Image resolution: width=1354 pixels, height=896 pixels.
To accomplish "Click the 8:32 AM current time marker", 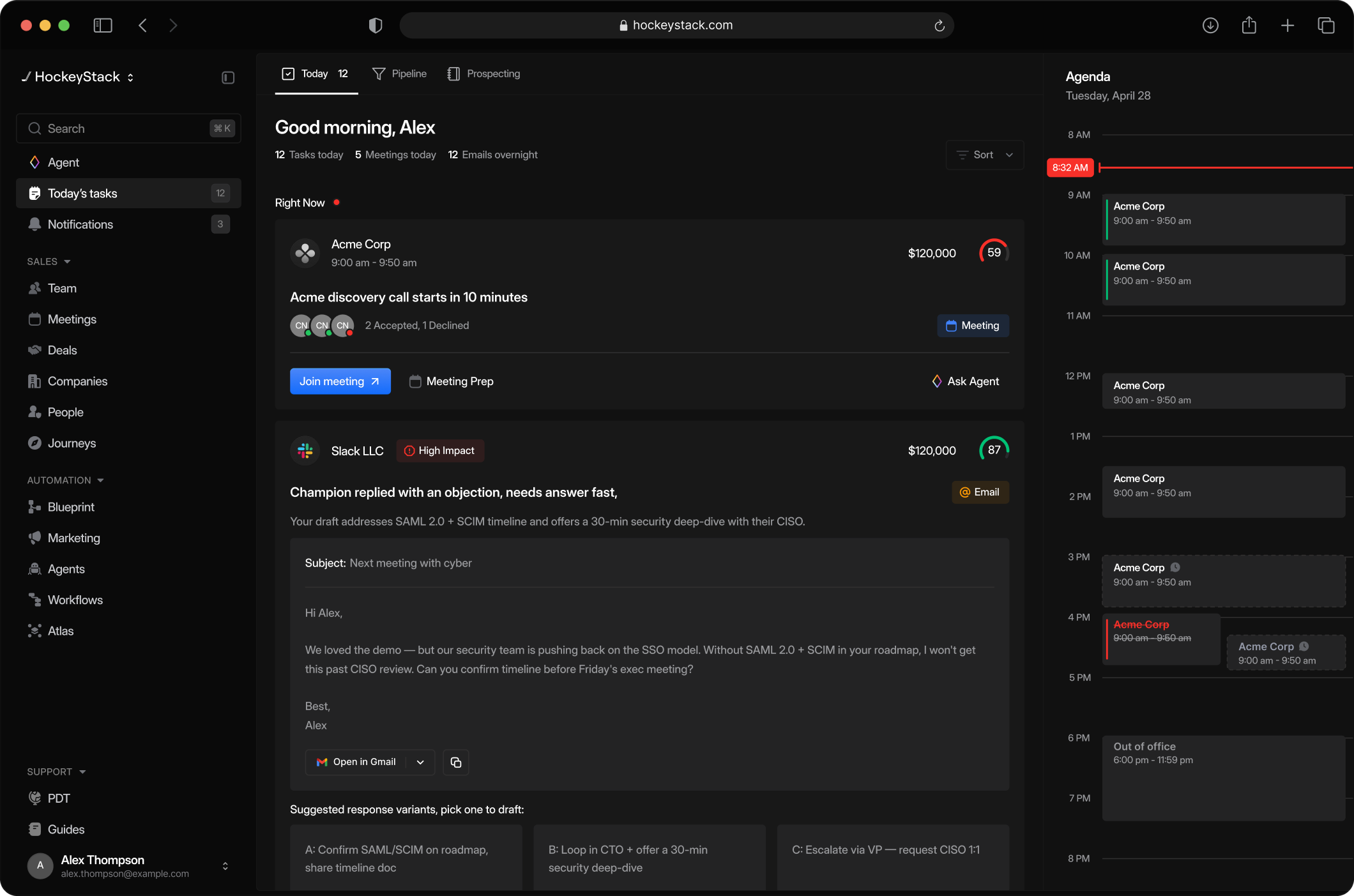I will pos(1070,167).
